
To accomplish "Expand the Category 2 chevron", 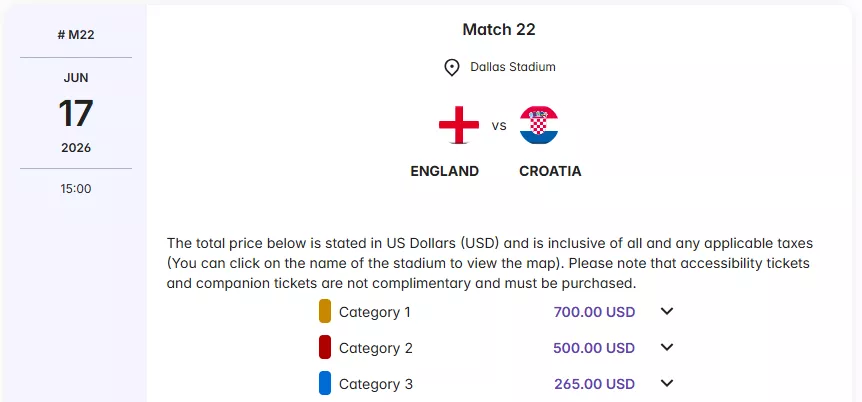I will [x=668, y=348].
